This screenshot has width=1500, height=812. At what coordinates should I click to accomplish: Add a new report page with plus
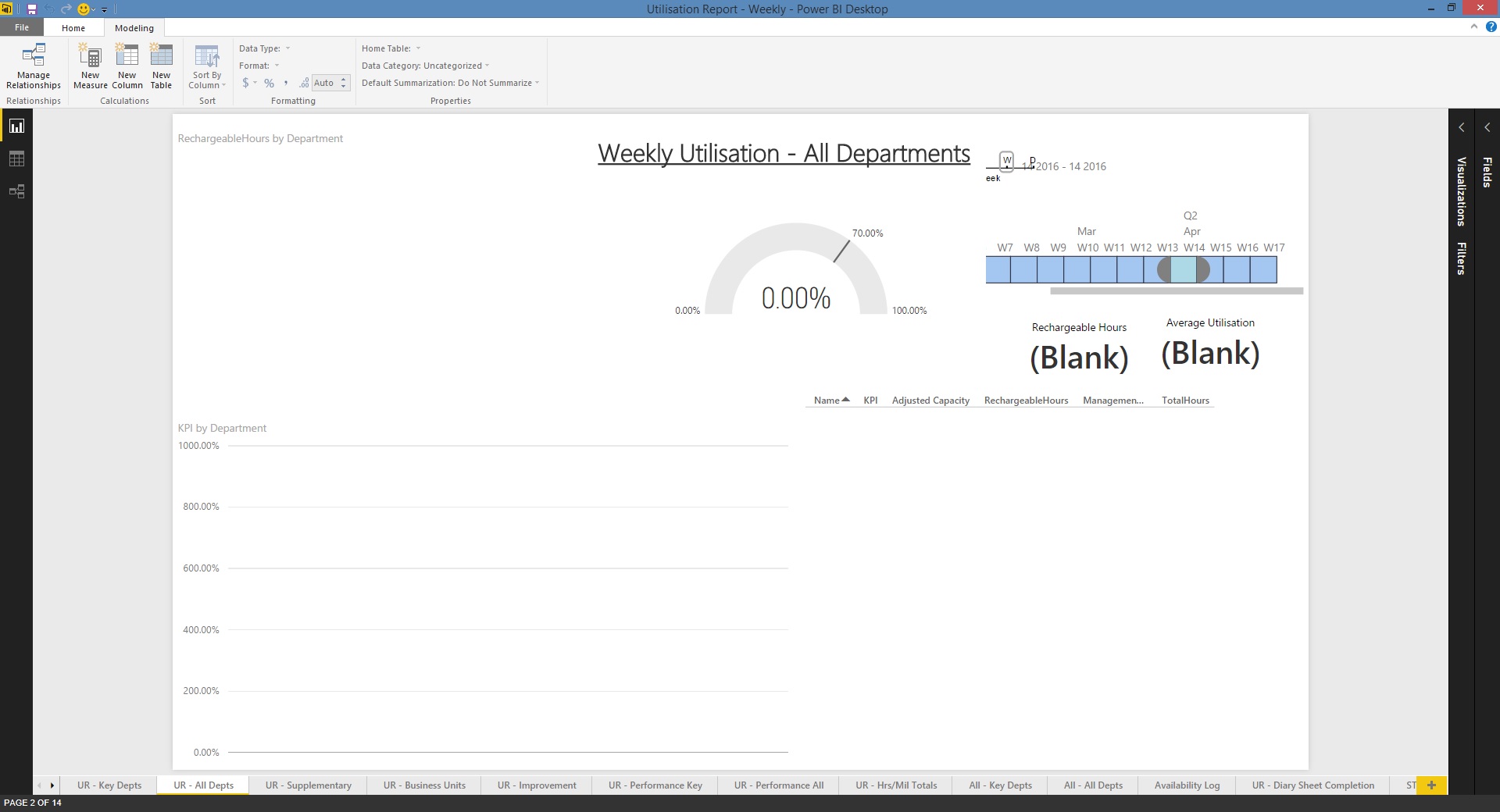click(1431, 785)
